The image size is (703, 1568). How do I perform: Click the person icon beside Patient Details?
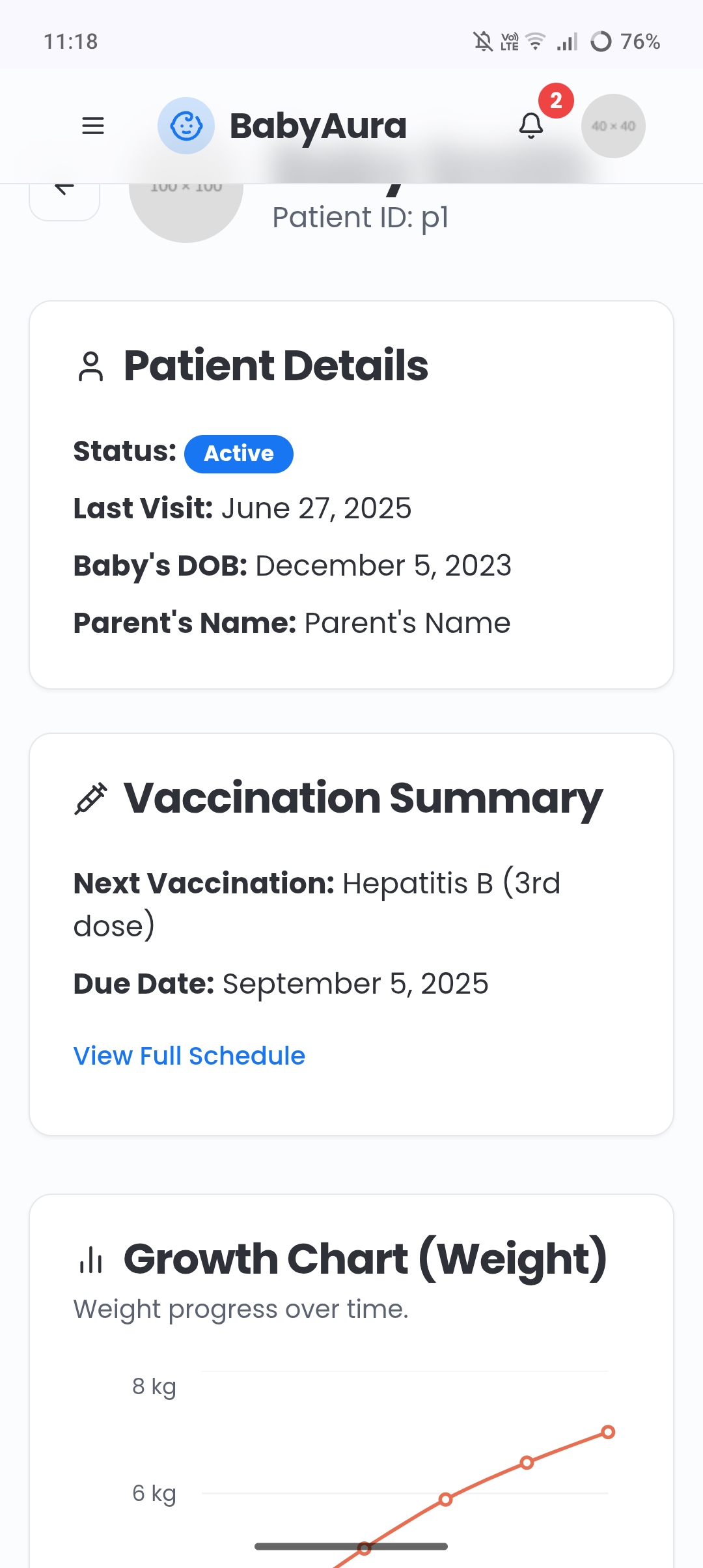pos(90,366)
